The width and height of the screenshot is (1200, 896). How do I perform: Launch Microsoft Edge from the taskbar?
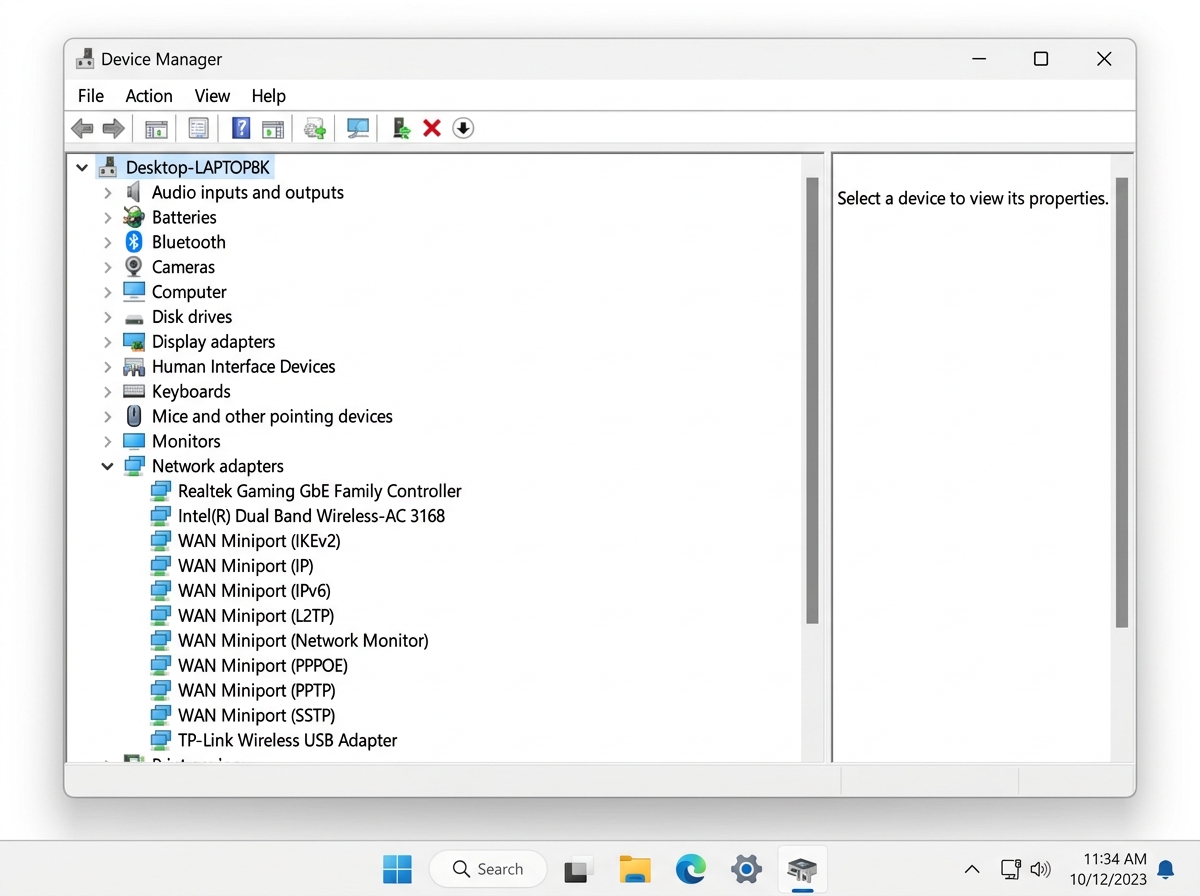pyautogui.click(x=691, y=869)
